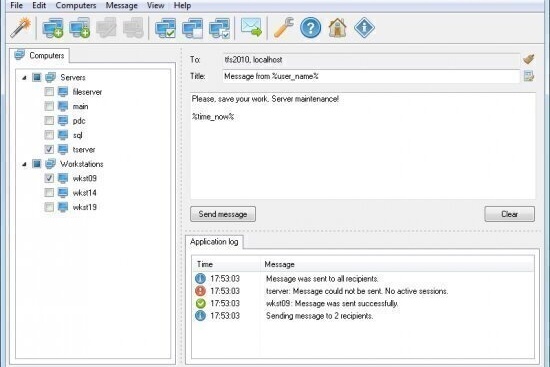This screenshot has width=550, height=367.
Task: Click the send message envelope icon
Action: (x=251, y=28)
